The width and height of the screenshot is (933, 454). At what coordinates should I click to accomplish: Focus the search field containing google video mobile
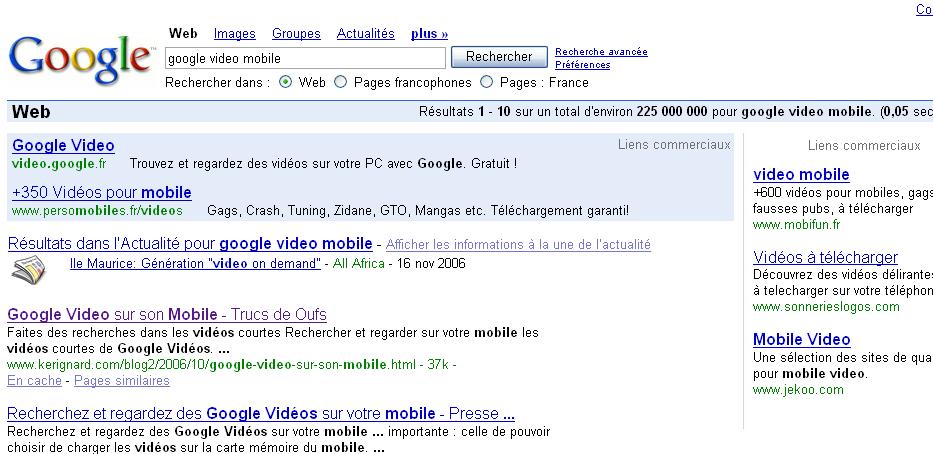coord(305,58)
